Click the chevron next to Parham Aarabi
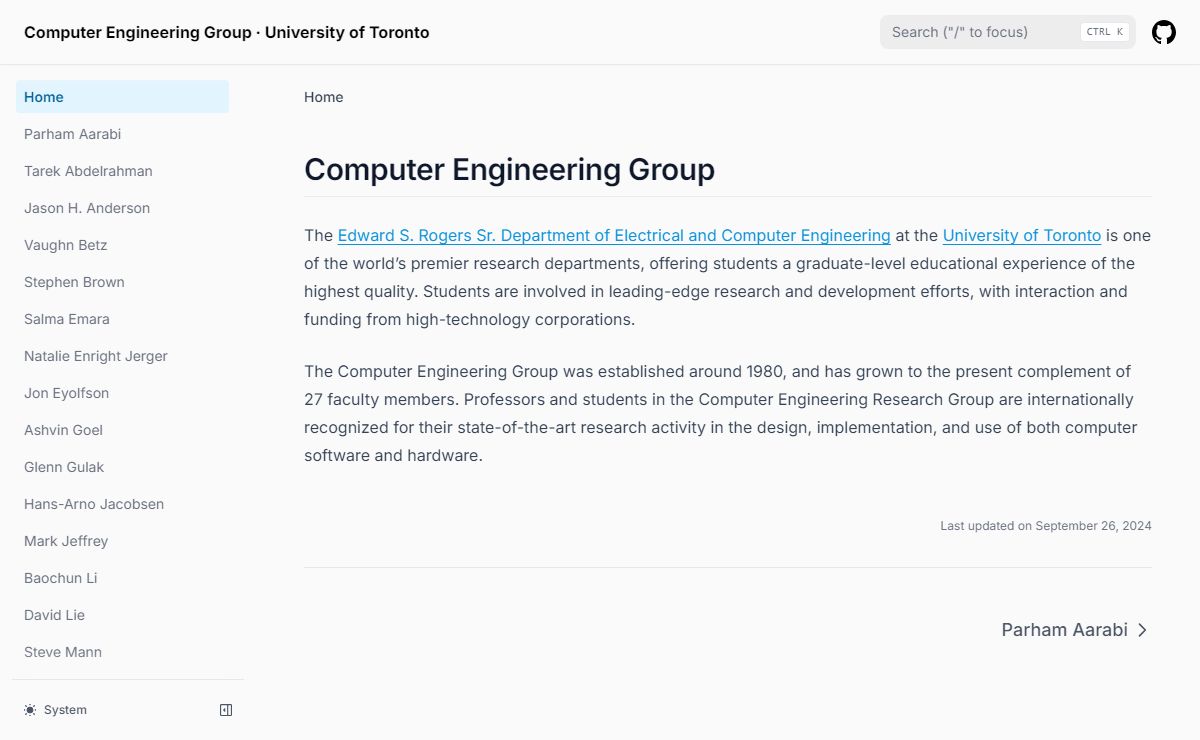Screen dimensions: 1200x740 pyautogui.click(x=1143, y=630)
